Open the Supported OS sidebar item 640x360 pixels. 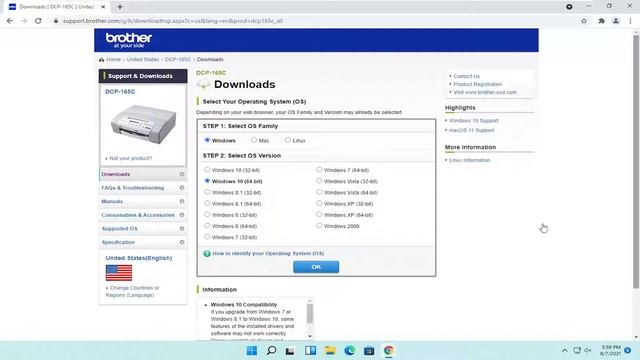pyautogui.click(x=143, y=229)
